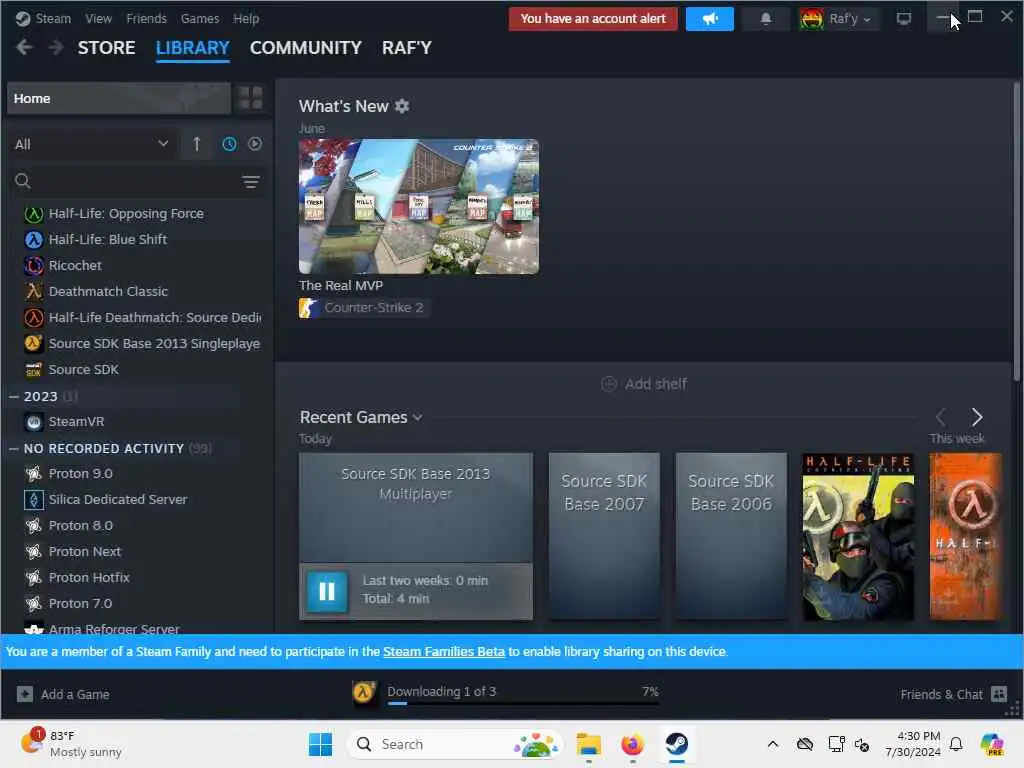The height and width of the screenshot is (768, 1024).
Task: Click the Home button in library sidebar
Action: click(119, 98)
